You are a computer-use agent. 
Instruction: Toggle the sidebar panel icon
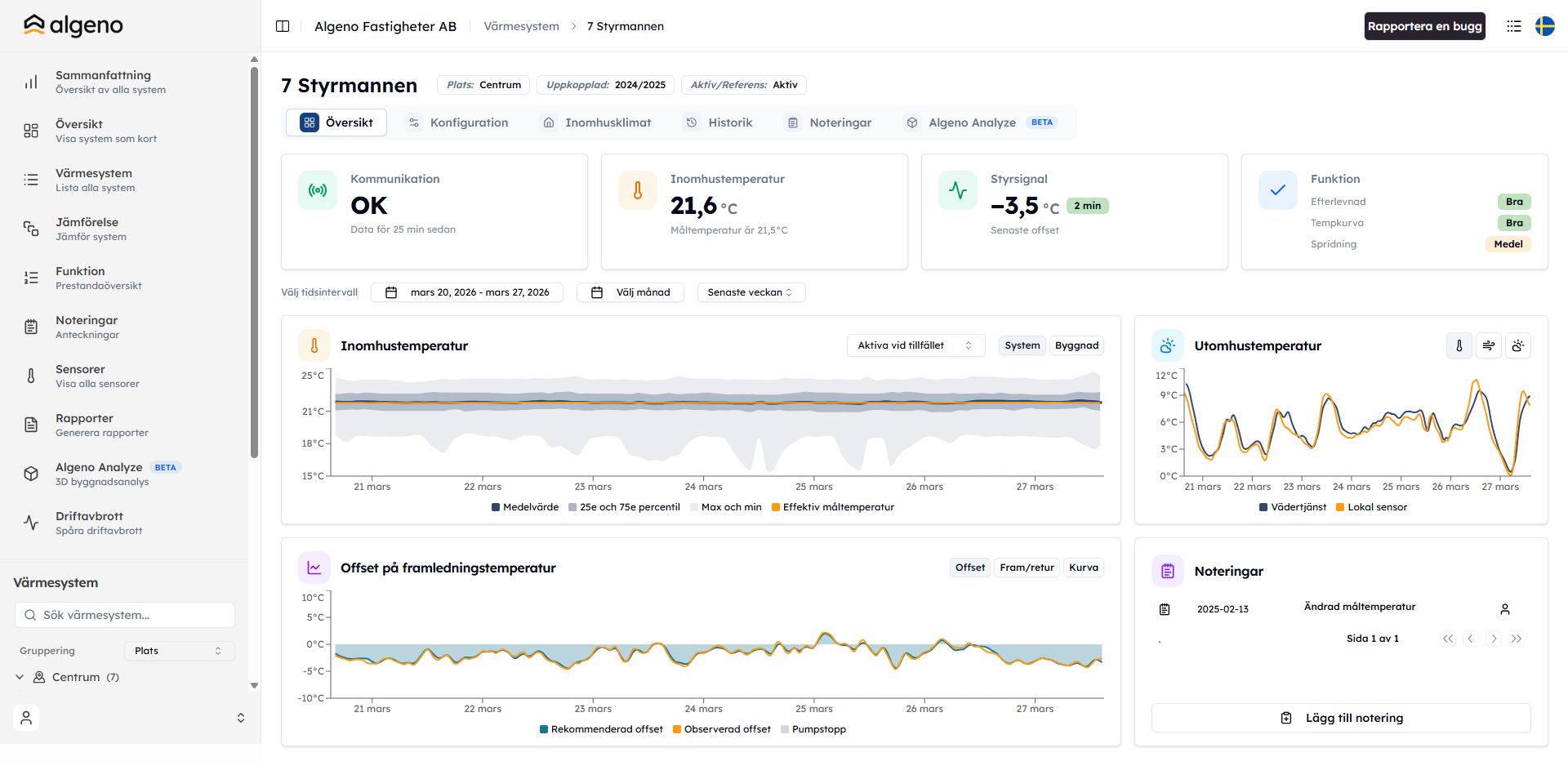pos(283,26)
